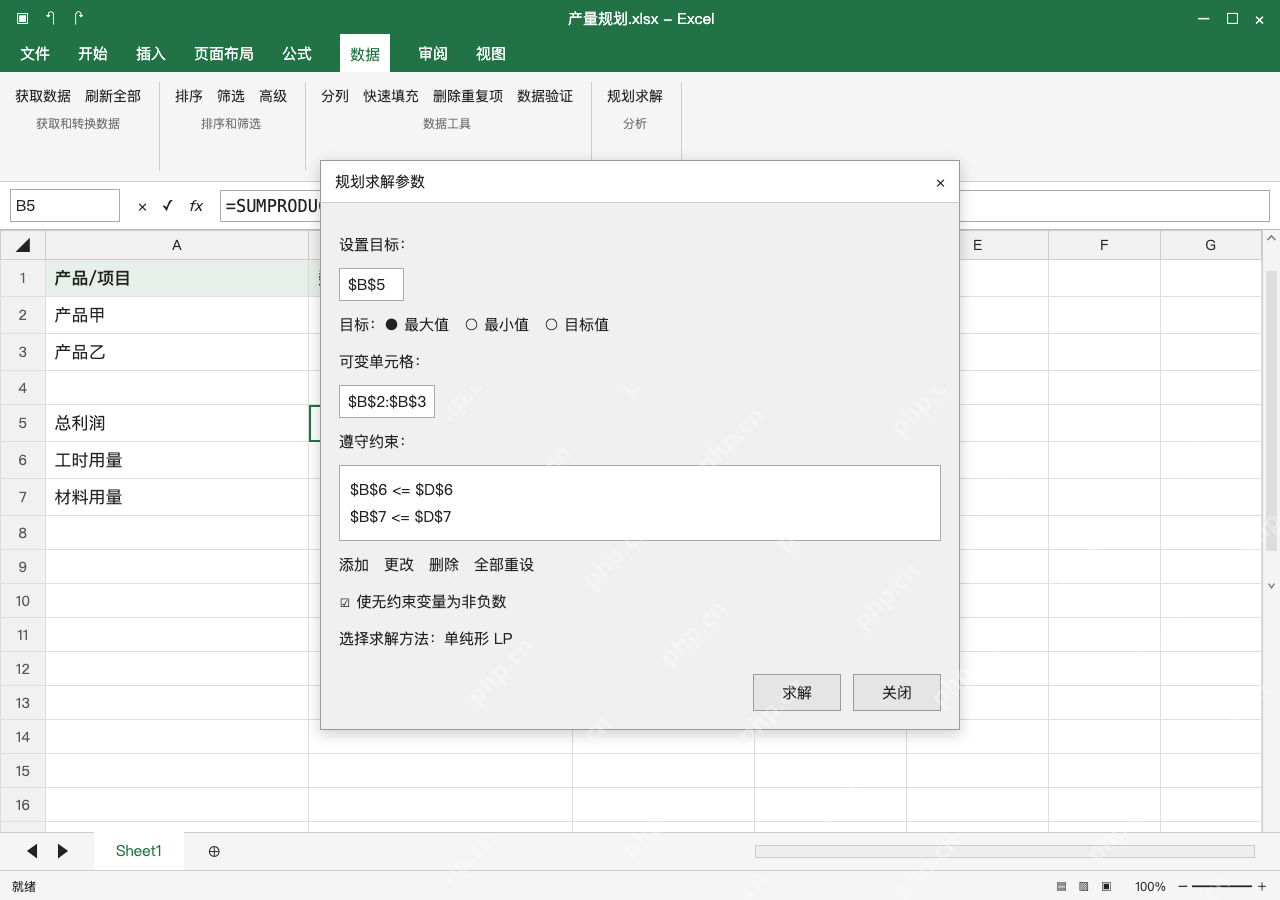Switch to the 视图 ribbon tab
Viewport: 1280px width, 900px height.
pos(491,54)
